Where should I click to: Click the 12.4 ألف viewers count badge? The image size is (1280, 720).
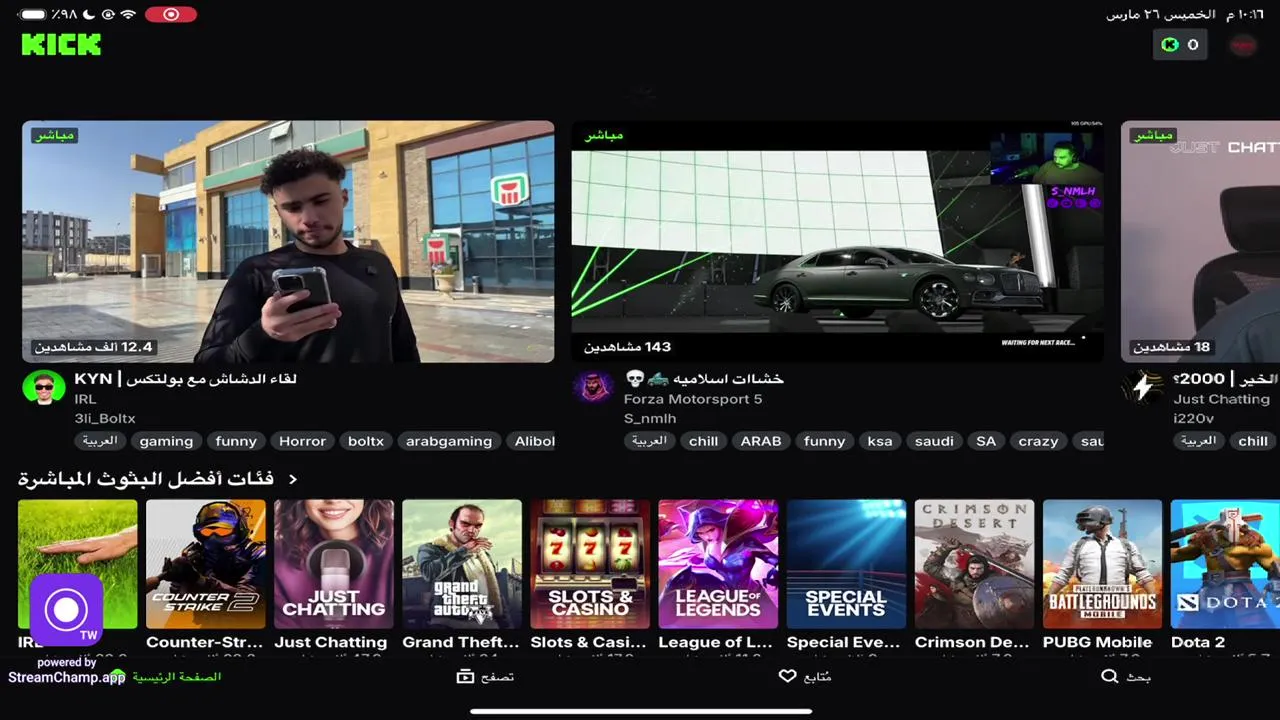click(x=94, y=347)
